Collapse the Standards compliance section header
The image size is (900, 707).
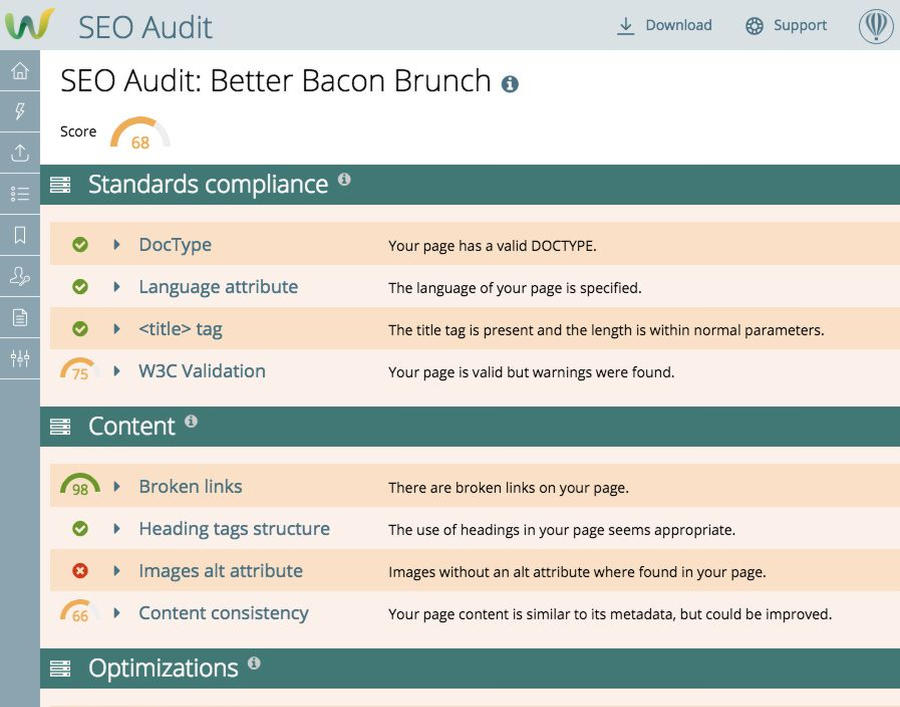click(x=470, y=185)
